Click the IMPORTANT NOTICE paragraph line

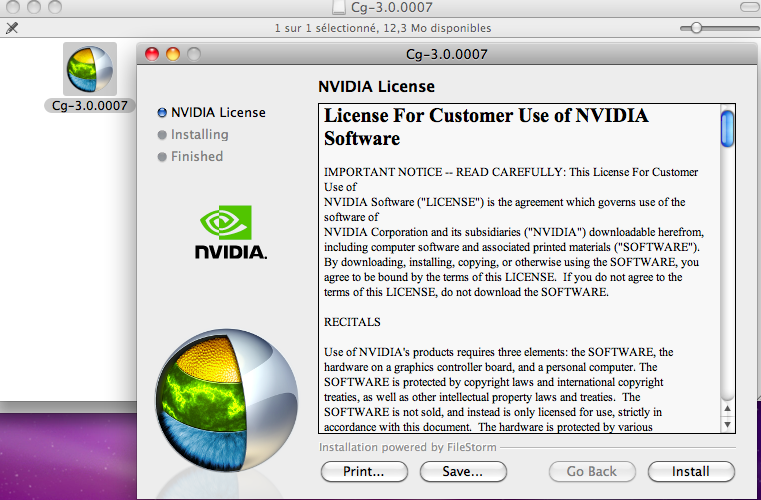[511, 172]
